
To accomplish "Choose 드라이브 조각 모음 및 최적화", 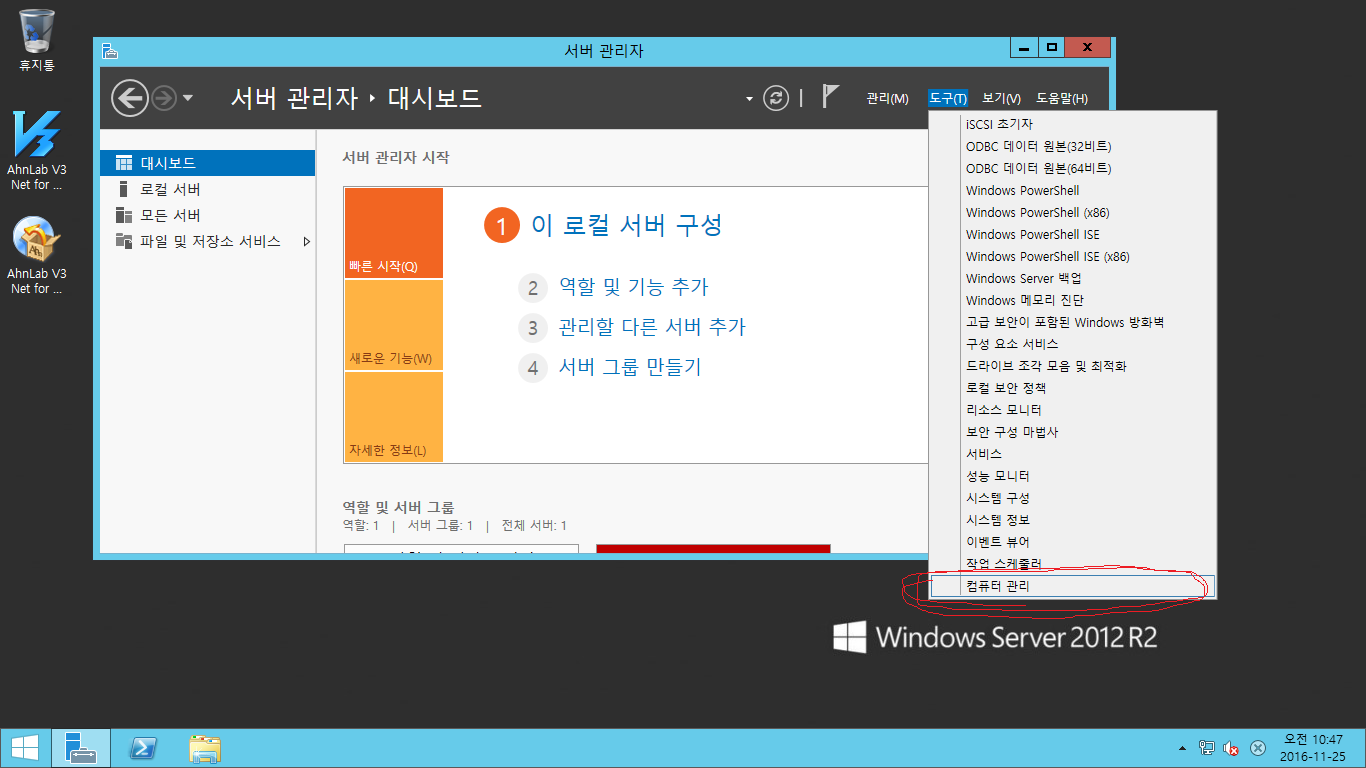I will (1073, 367).
